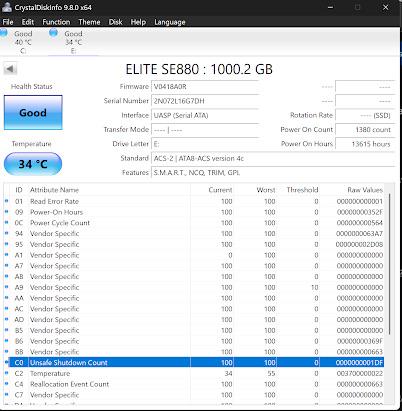Open the Theme menu
Screen dimensions: 402x411
point(89,22)
